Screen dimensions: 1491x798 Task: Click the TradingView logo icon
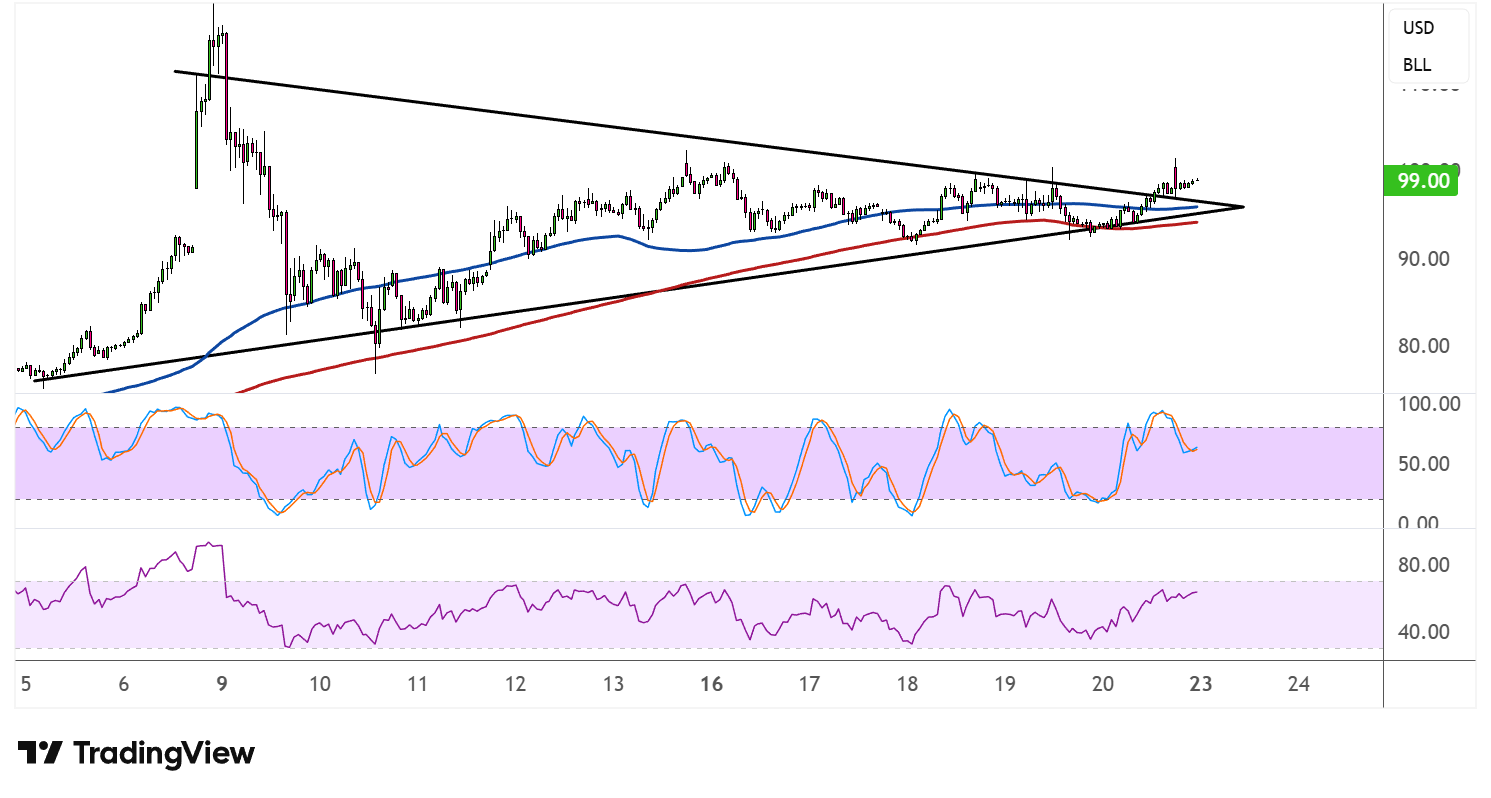(40, 753)
